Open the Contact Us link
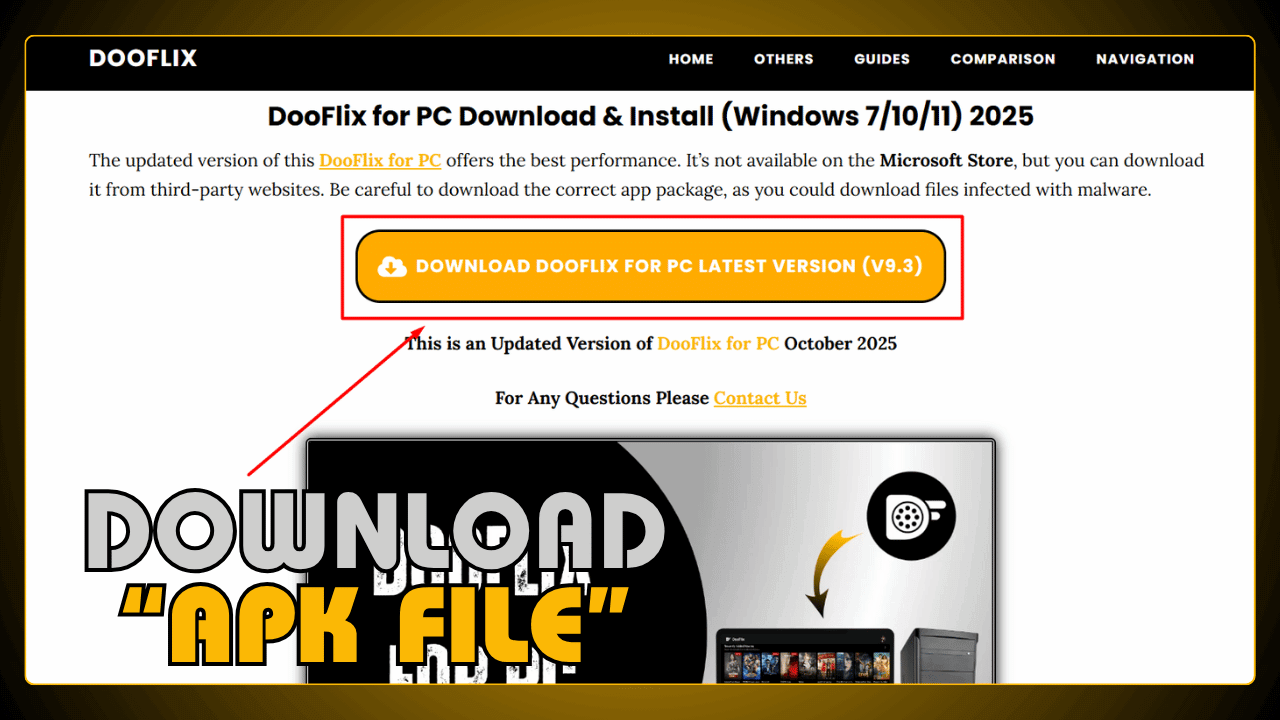The image size is (1280, 720). (760, 398)
